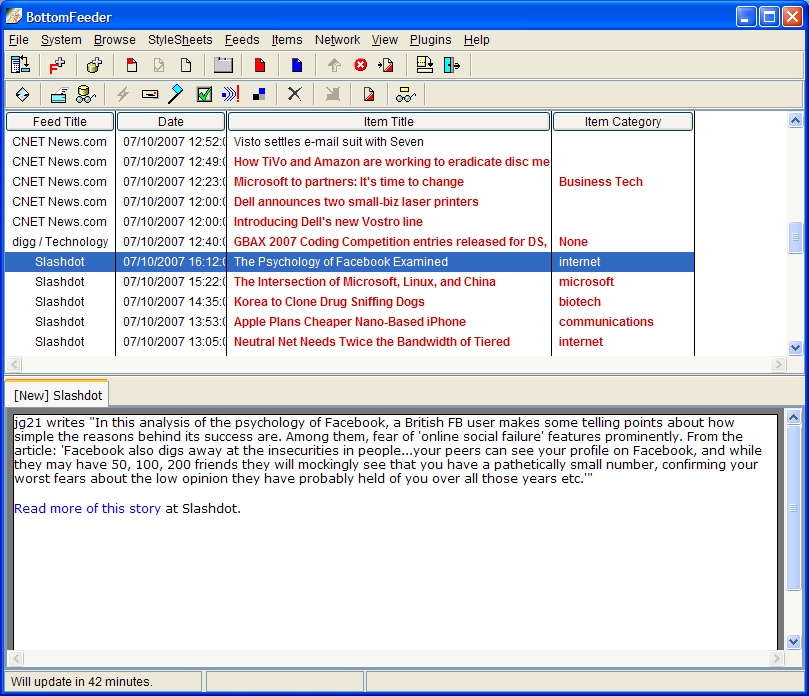Open the File menu
The image size is (809, 696).
click(19, 40)
